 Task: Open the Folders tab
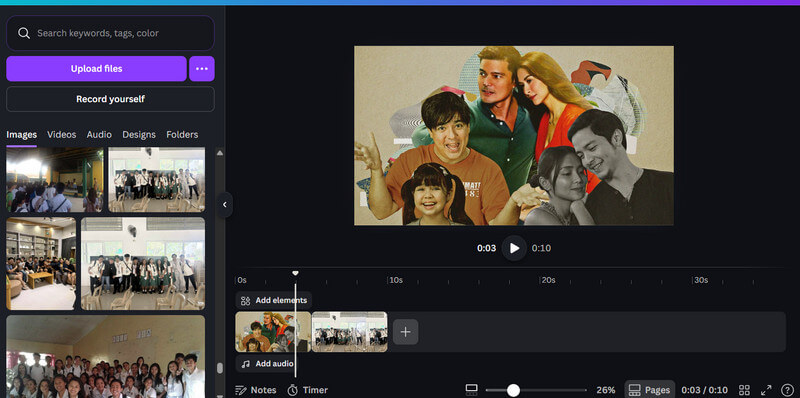tap(182, 135)
